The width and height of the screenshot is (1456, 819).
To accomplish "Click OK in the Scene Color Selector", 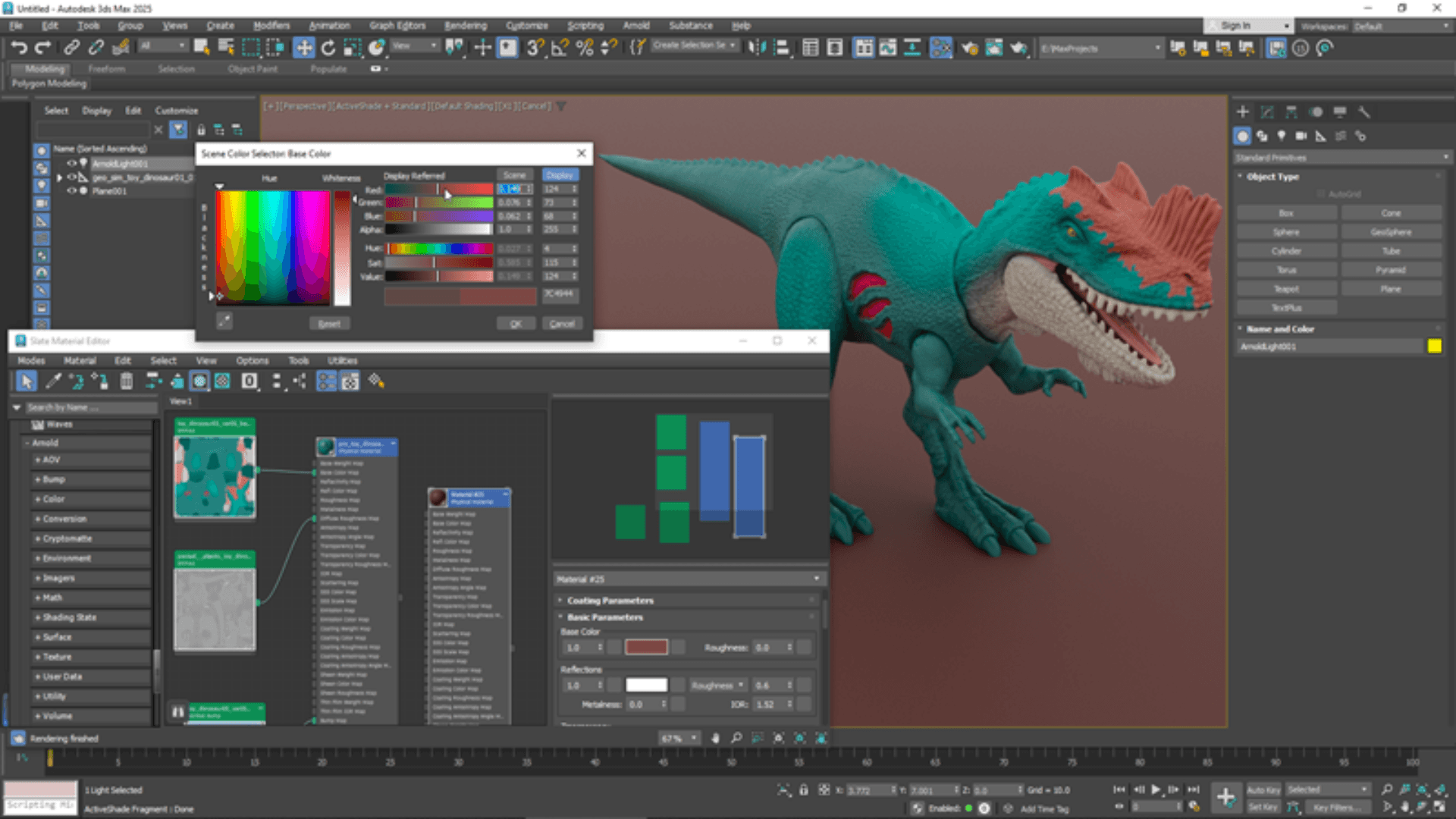I will pyautogui.click(x=516, y=323).
